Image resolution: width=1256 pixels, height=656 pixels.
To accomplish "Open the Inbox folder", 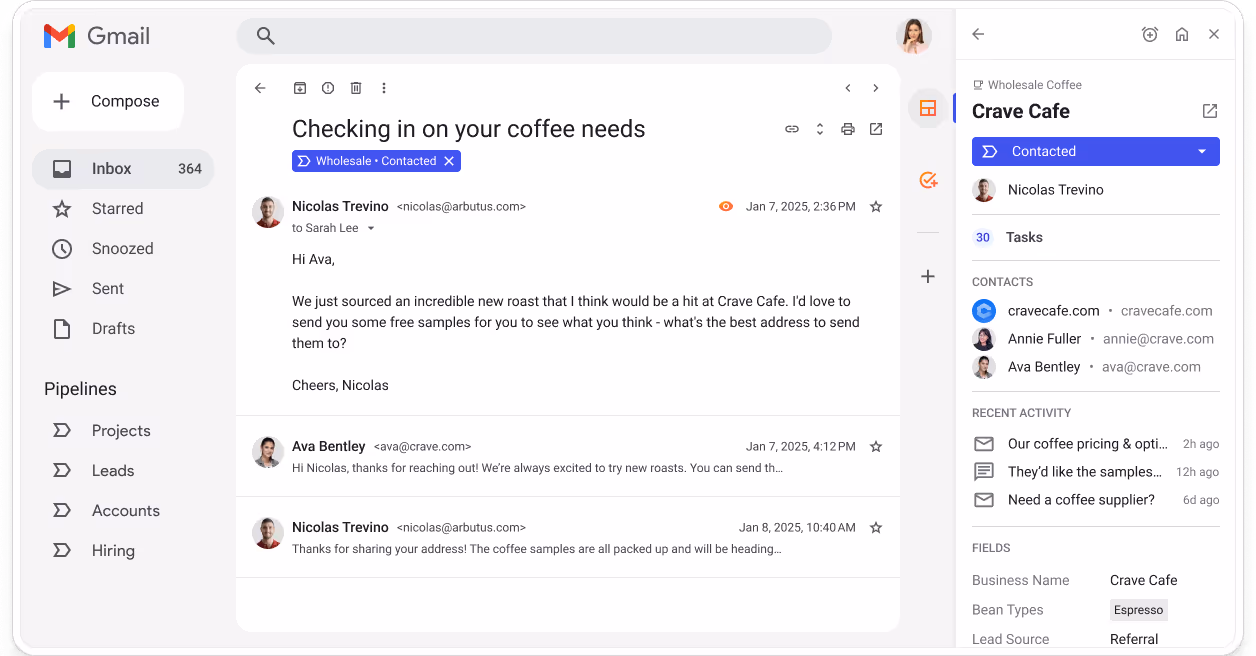I will (x=123, y=169).
